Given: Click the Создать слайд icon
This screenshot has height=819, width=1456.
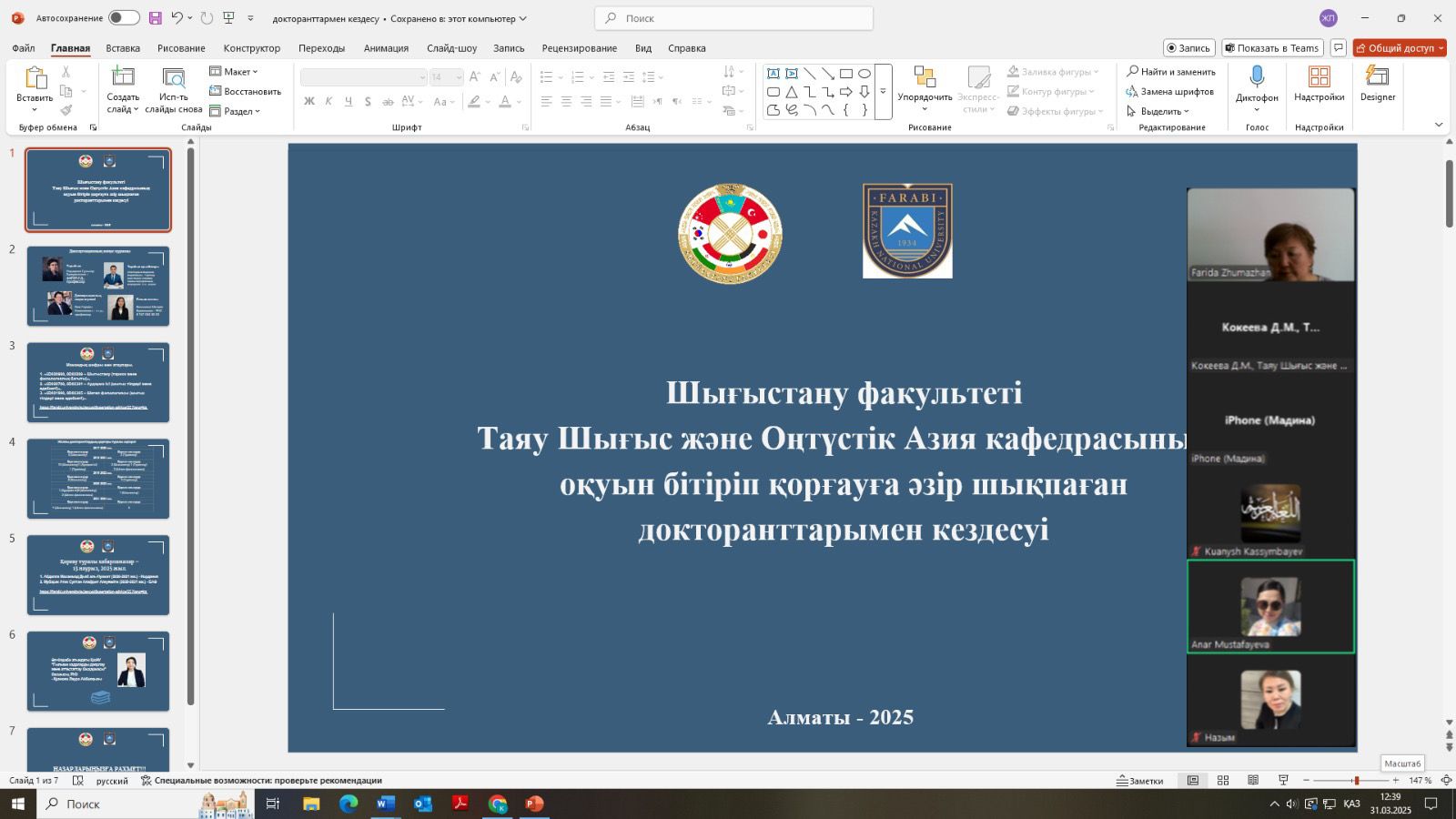Looking at the screenshot, I should click(x=123, y=77).
